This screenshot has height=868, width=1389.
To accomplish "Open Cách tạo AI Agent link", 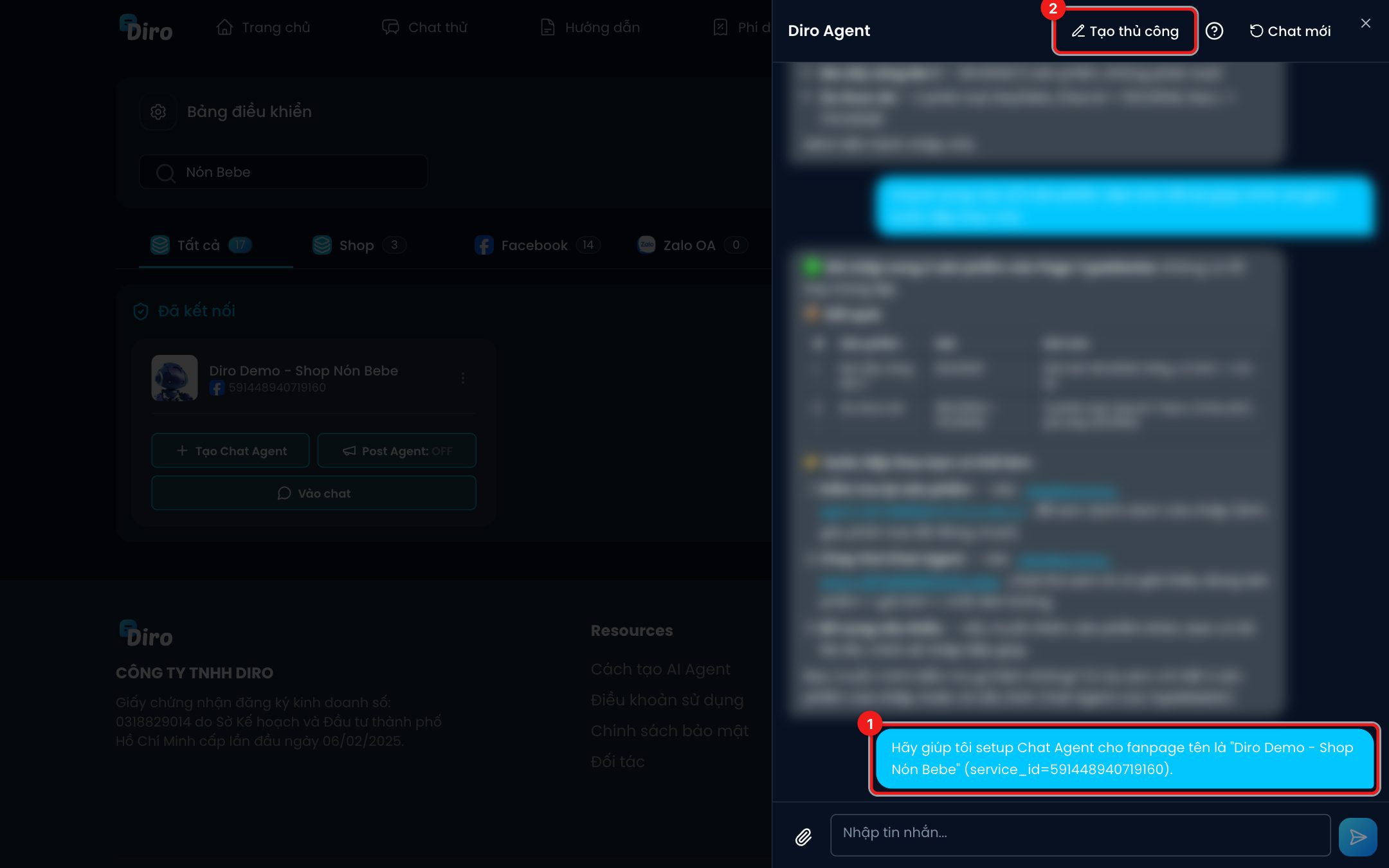I will (x=660, y=669).
